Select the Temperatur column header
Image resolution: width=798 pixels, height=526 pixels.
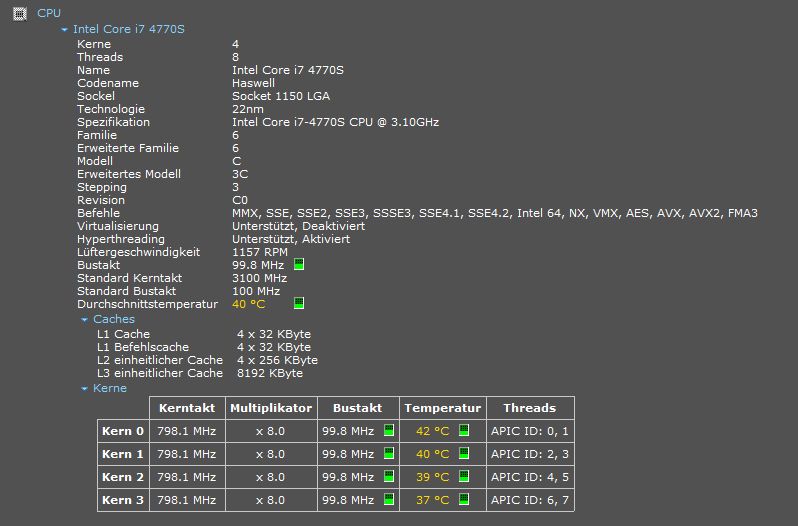(442, 408)
